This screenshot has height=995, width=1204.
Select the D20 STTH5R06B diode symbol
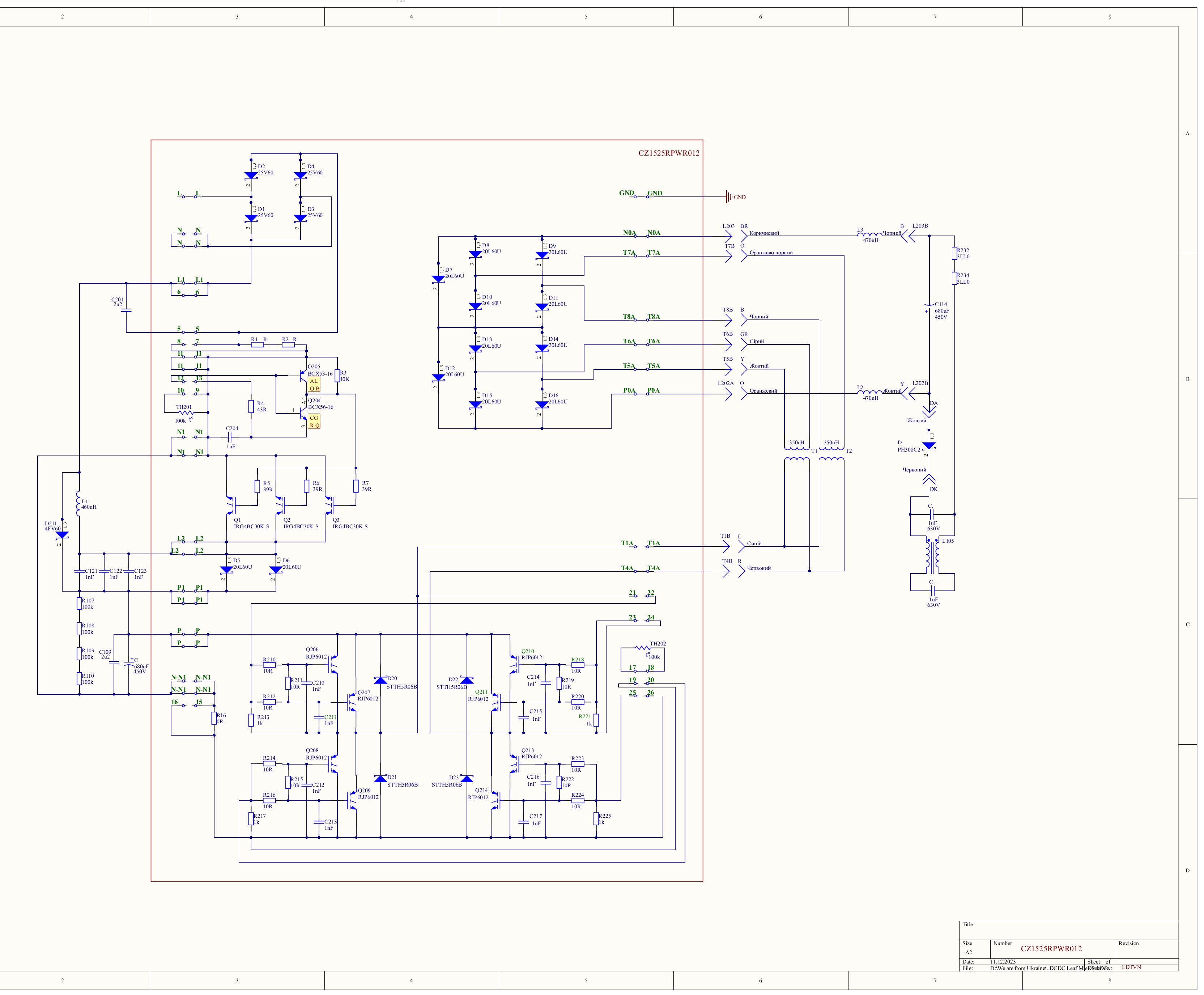click(380, 680)
